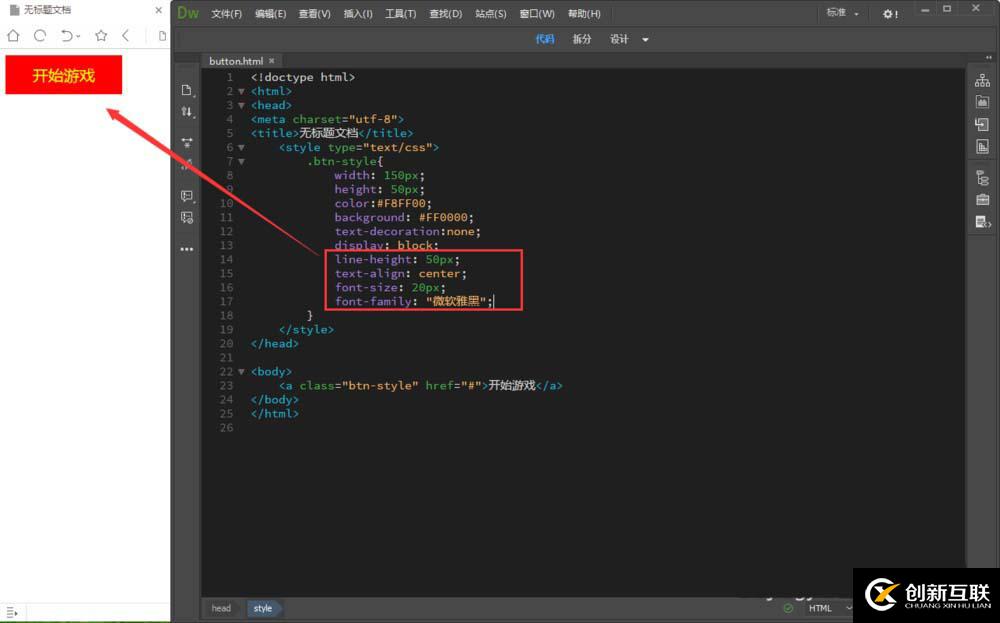Close the button.html document tab

(272, 61)
